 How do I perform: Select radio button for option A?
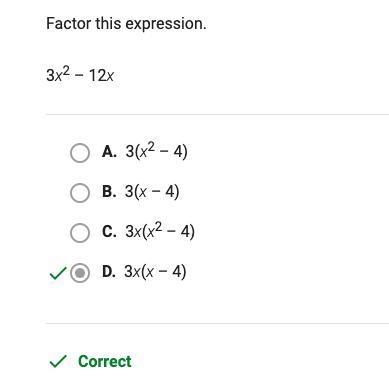(80, 153)
